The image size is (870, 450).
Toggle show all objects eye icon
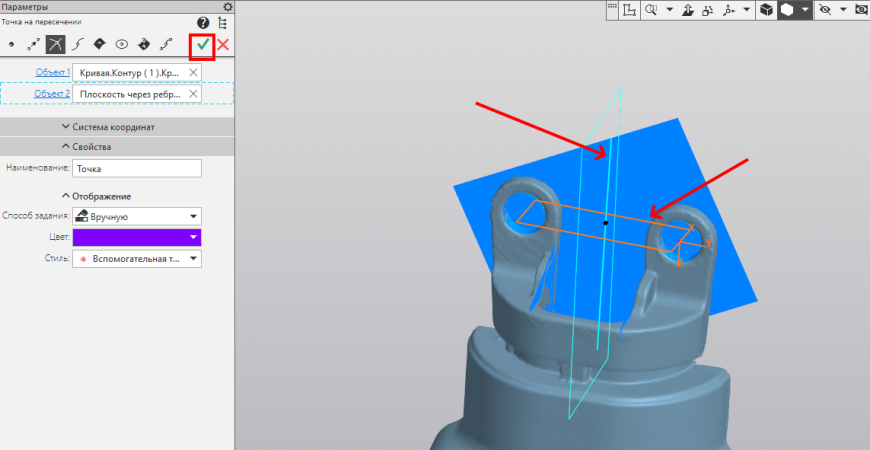pyautogui.click(x=861, y=9)
